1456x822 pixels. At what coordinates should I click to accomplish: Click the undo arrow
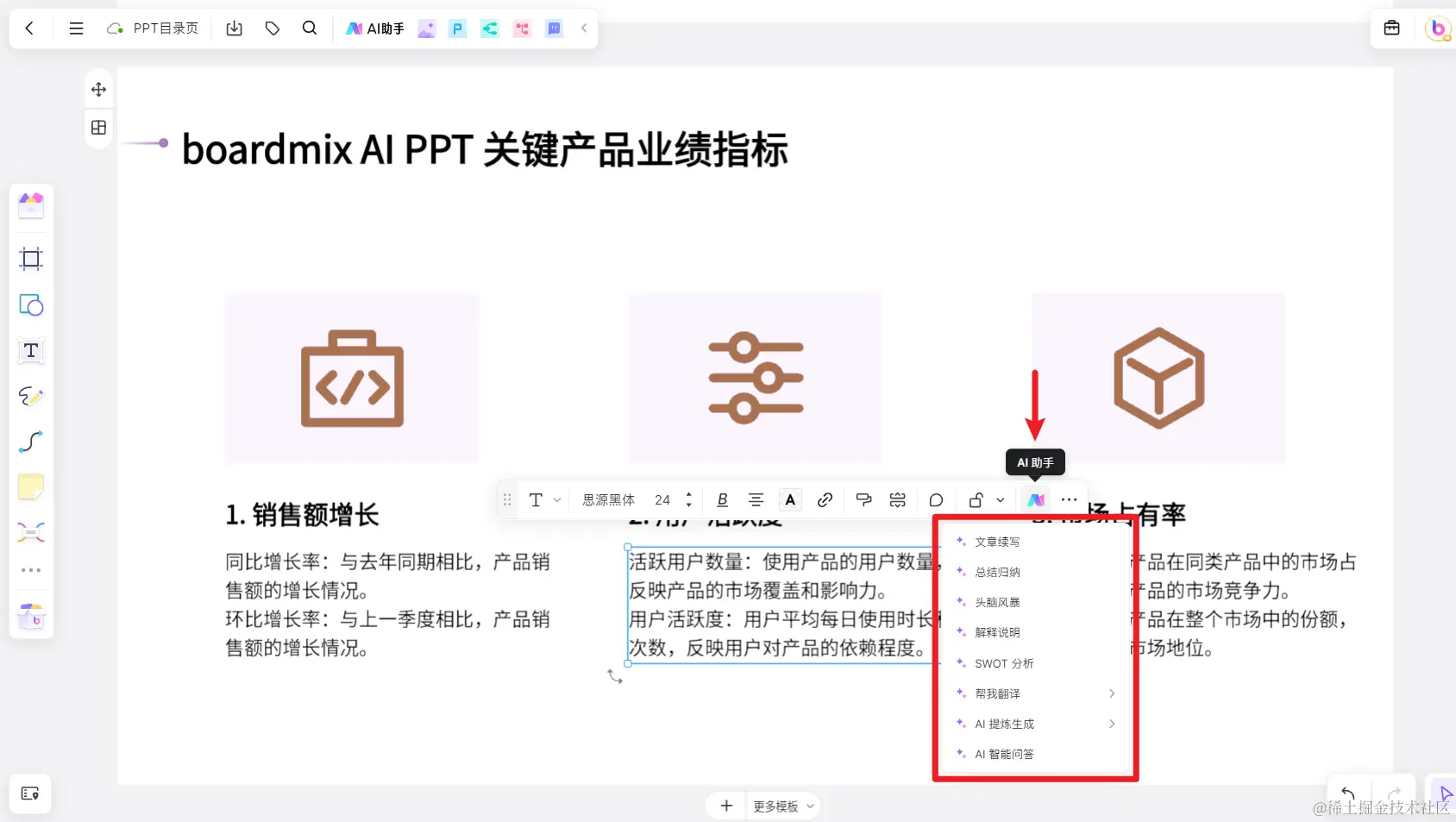[x=1347, y=793]
